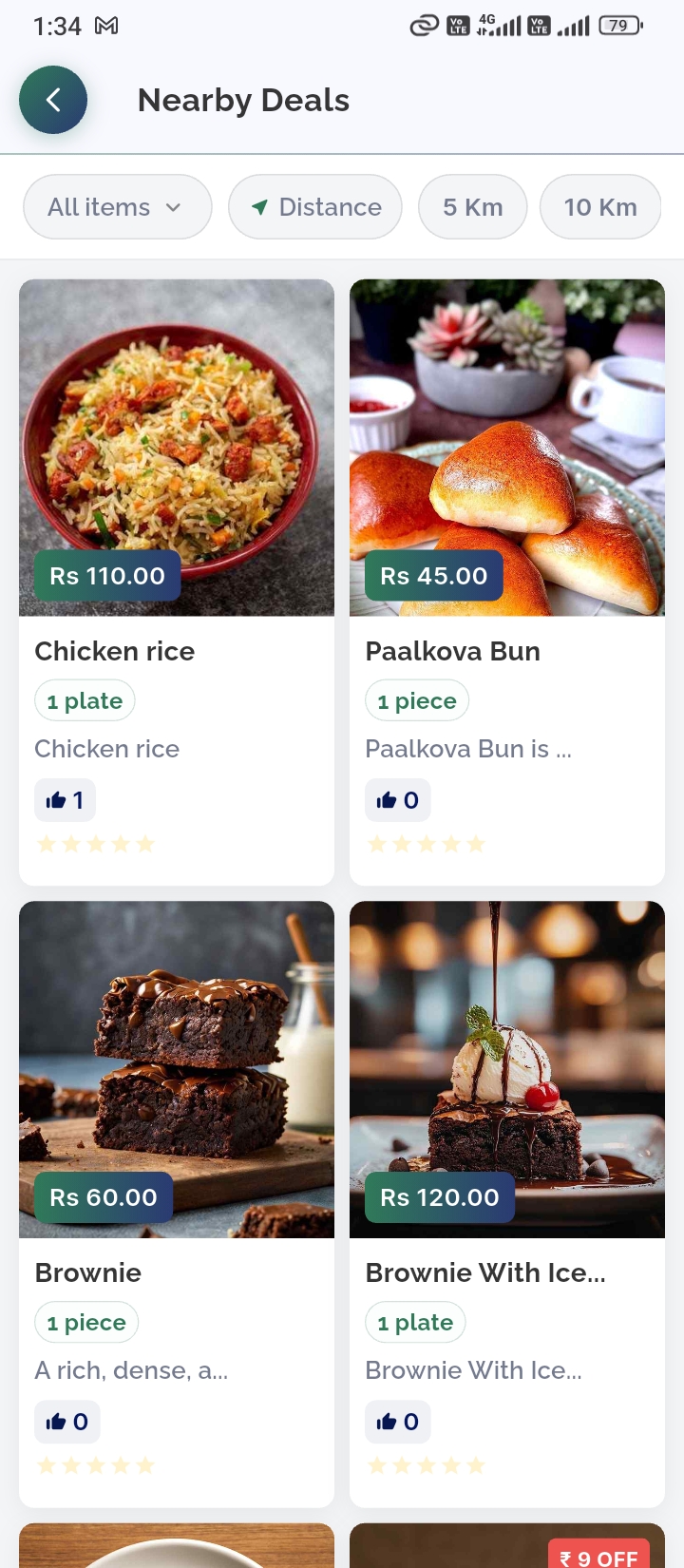This screenshot has height=1568, width=684.
Task: Enable the 5 Km filter chip
Action: point(473,207)
